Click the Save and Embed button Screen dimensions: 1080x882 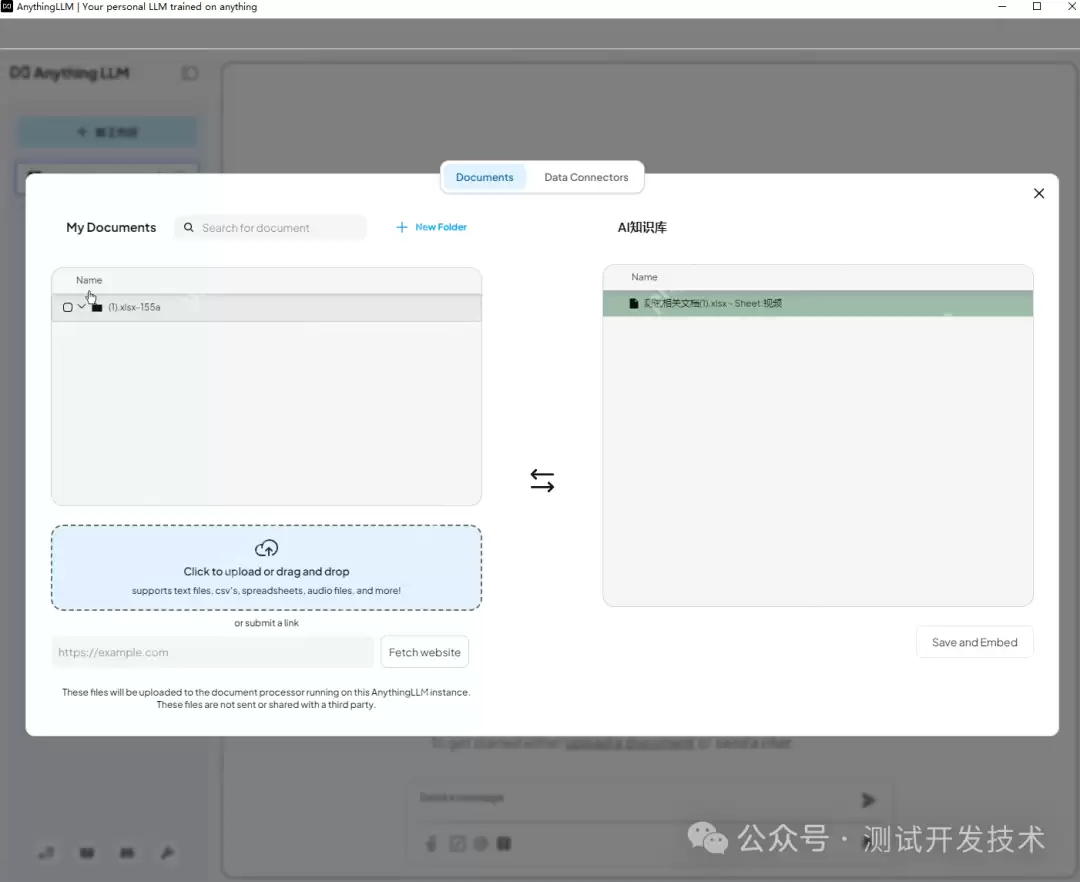click(x=974, y=642)
